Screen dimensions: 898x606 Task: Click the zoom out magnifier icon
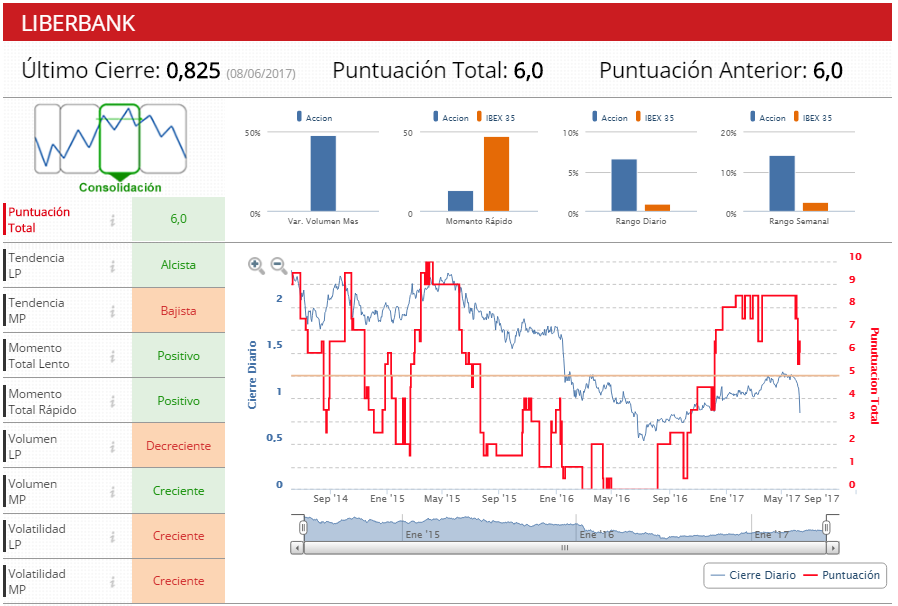pyautogui.click(x=279, y=266)
